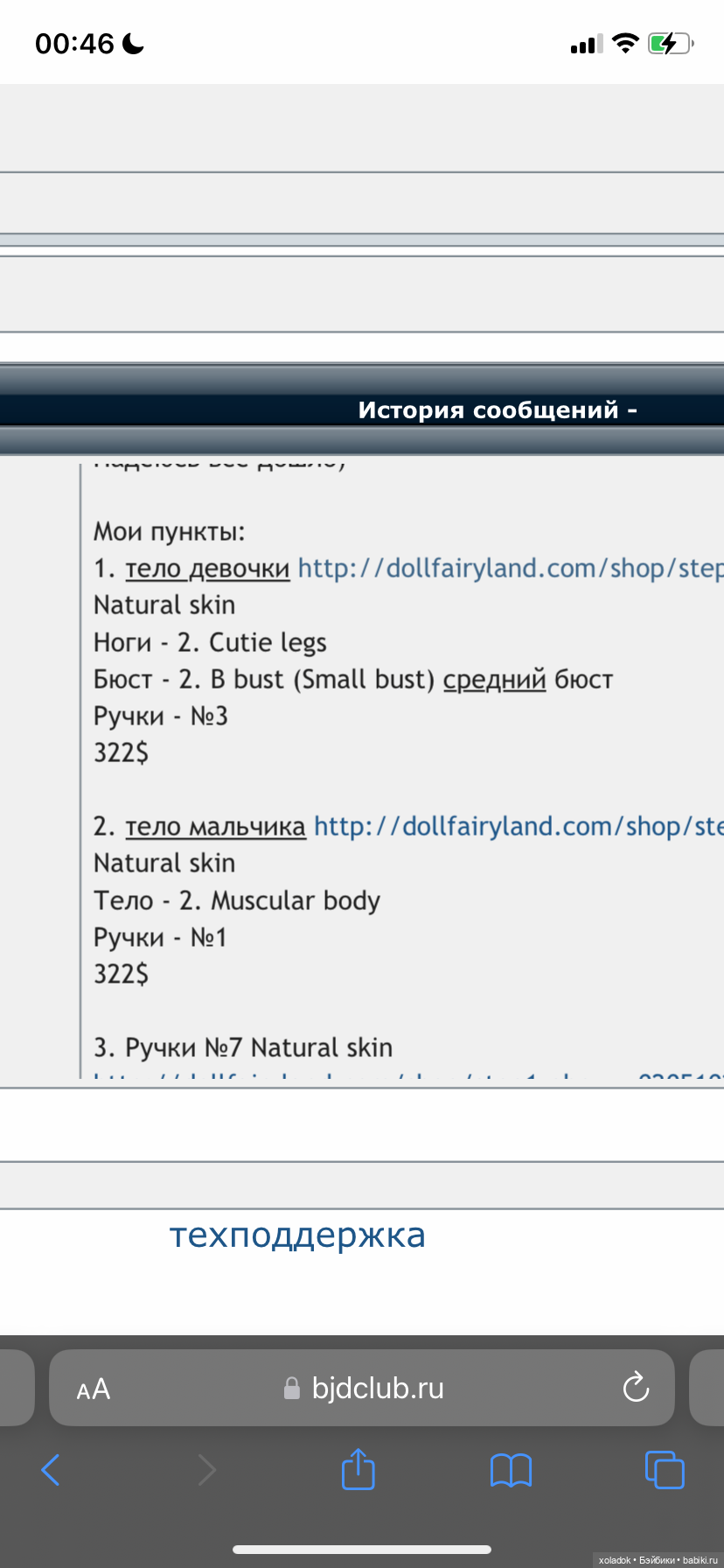Viewport: 724px width, 1568px height.
Task: Open the Share sheet icon
Action: (x=358, y=1469)
